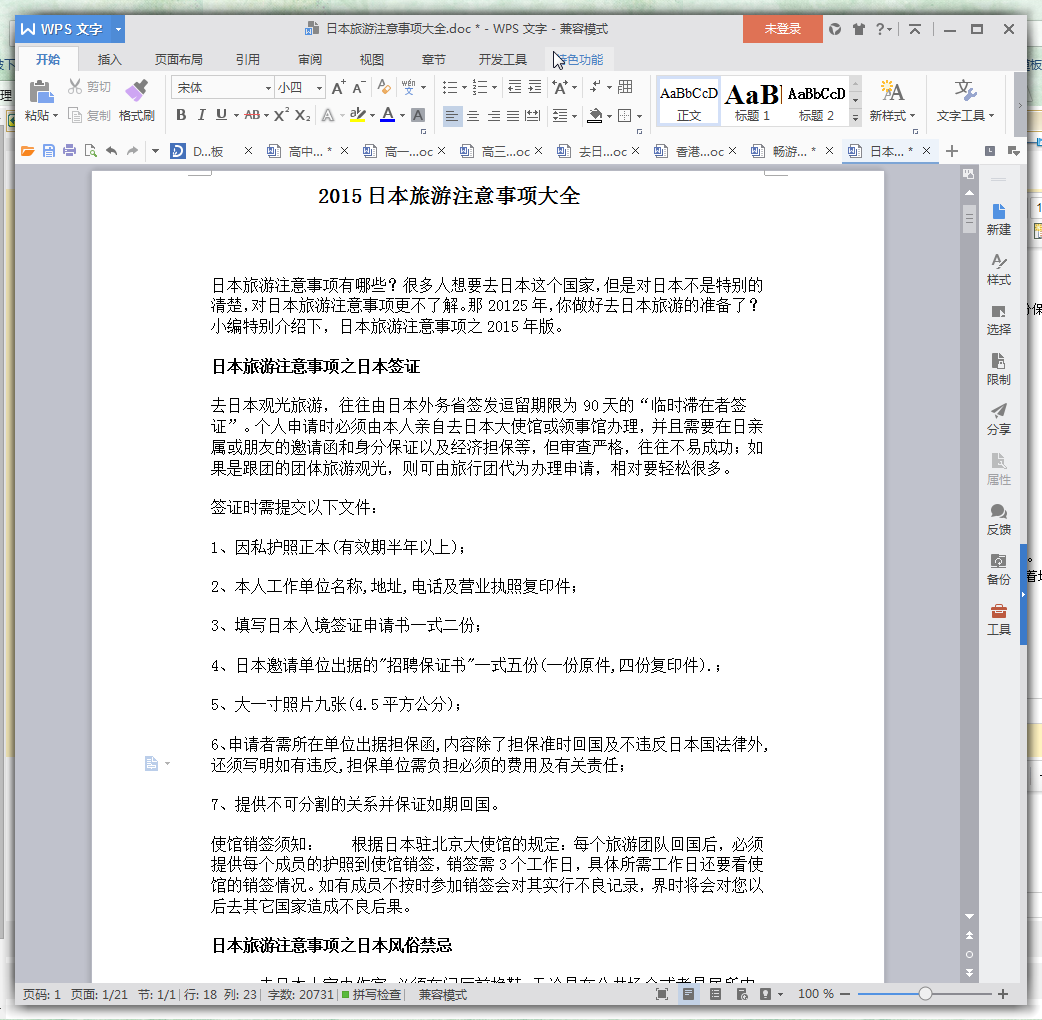
Task: Center align the paragraph
Action: (472, 116)
